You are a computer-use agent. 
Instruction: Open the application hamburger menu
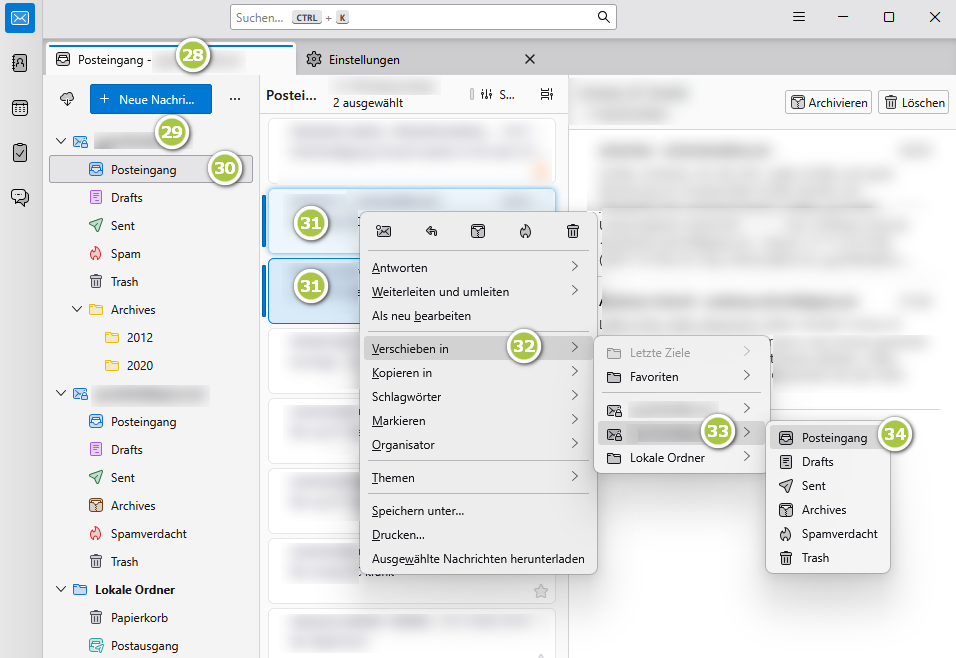pos(798,16)
